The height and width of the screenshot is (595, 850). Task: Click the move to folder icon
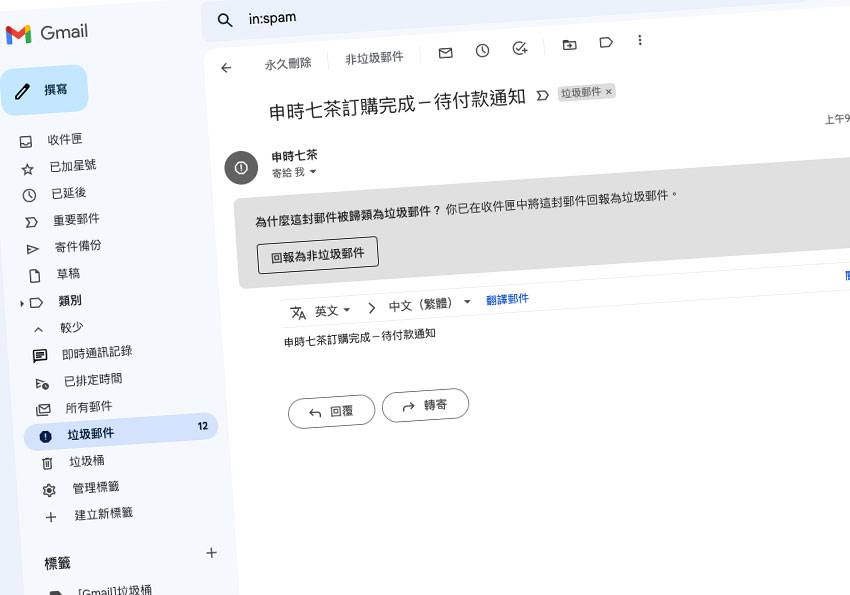click(569, 44)
